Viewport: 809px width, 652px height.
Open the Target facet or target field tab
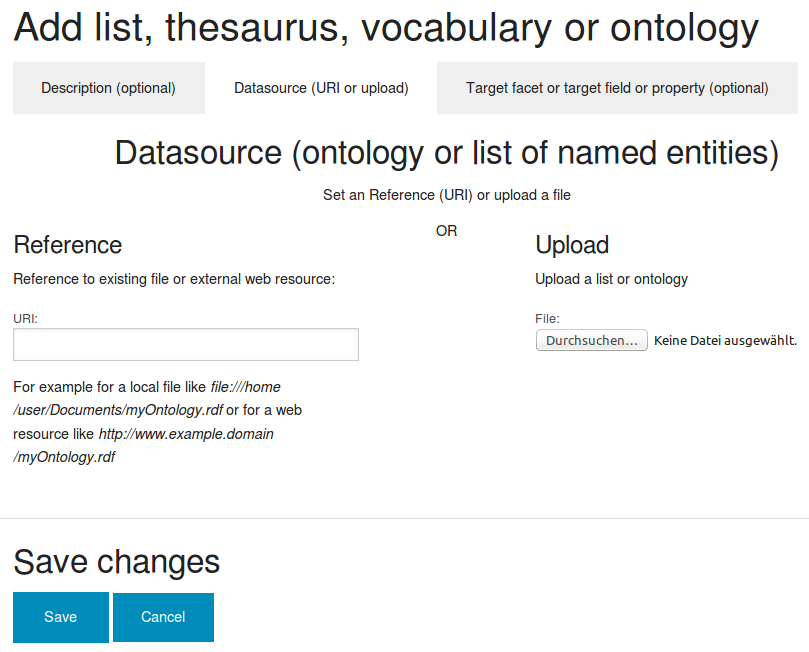(617, 88)
